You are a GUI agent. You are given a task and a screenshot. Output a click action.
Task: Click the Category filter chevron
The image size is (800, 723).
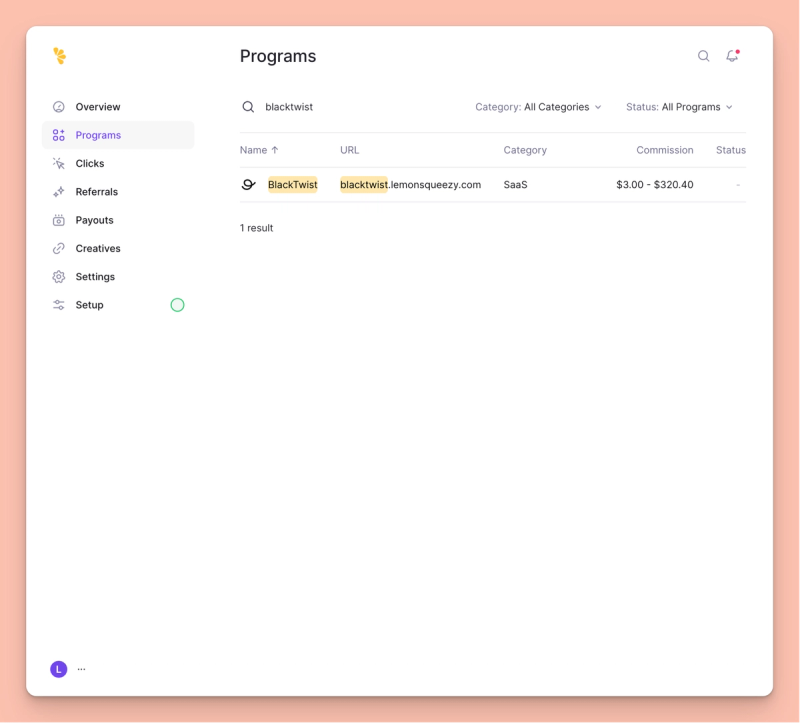pos(598,107)
